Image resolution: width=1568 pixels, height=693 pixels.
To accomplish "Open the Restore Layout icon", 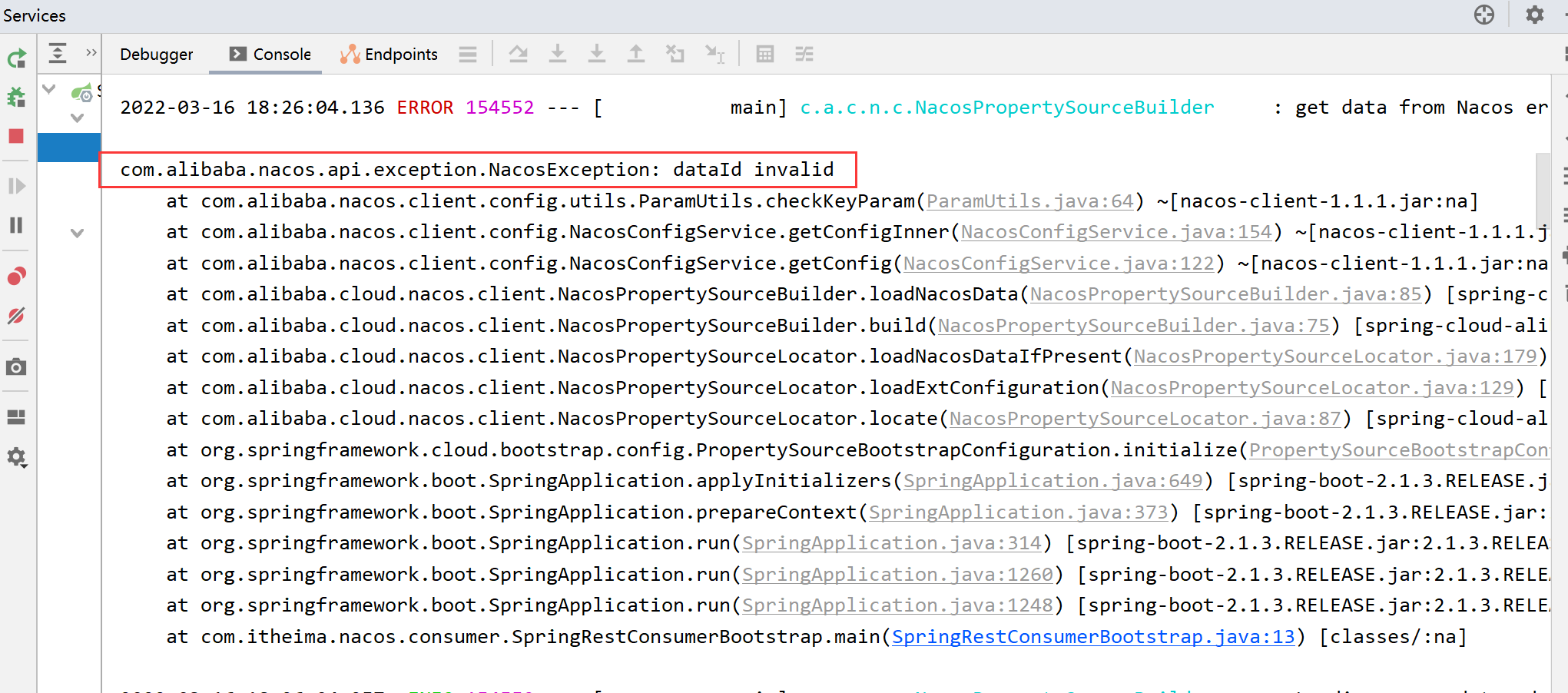I will click(16, 417).
